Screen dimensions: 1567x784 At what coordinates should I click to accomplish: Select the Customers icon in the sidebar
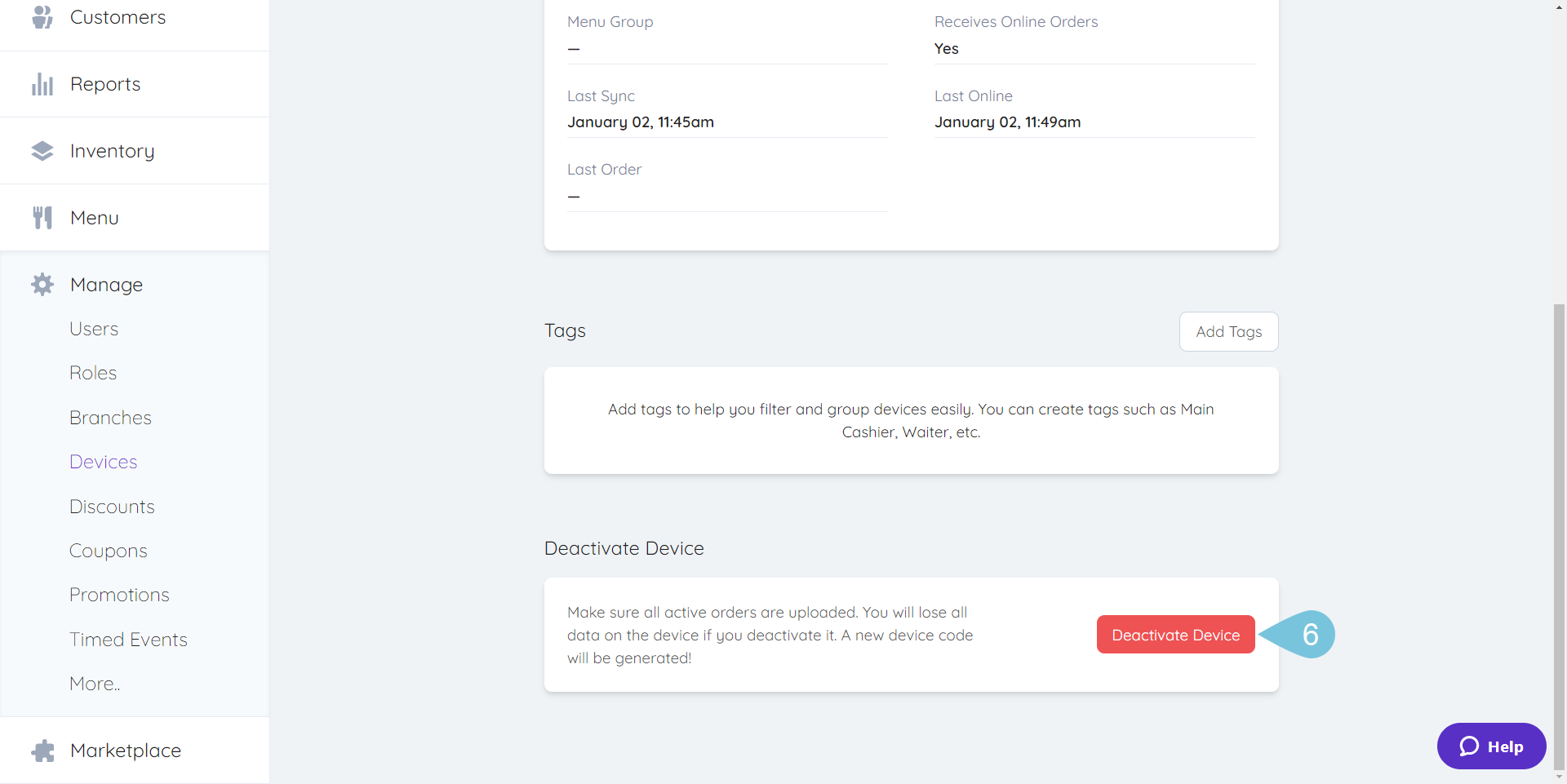point(42,16)
